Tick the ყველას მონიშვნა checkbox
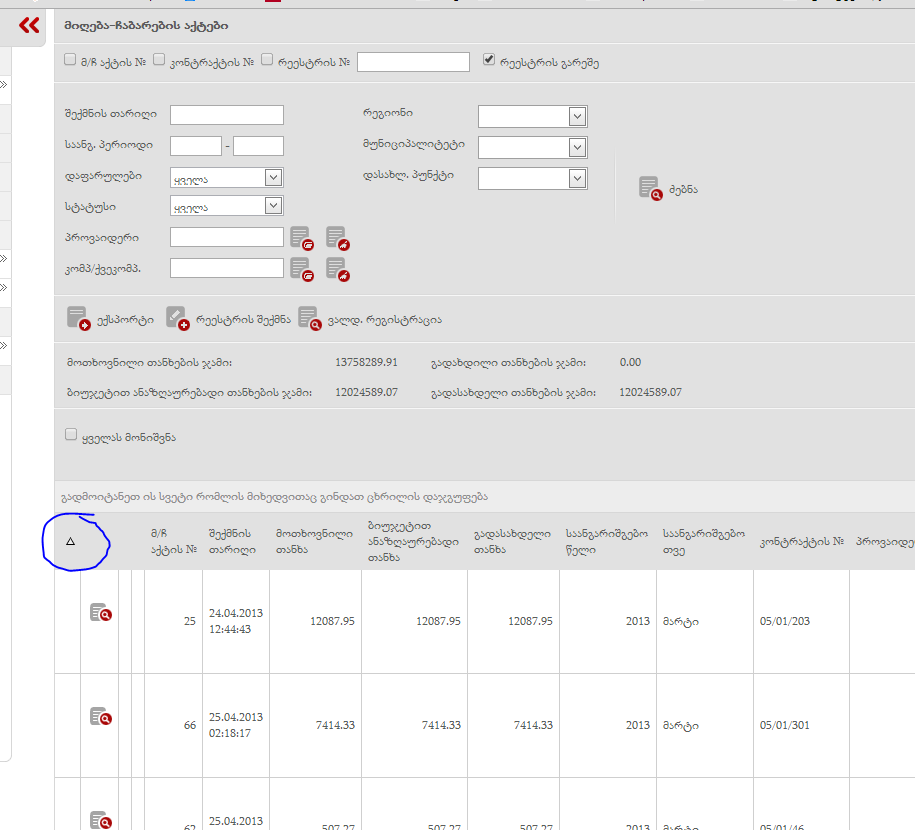915x830 pixels. [x=71, y=435]
